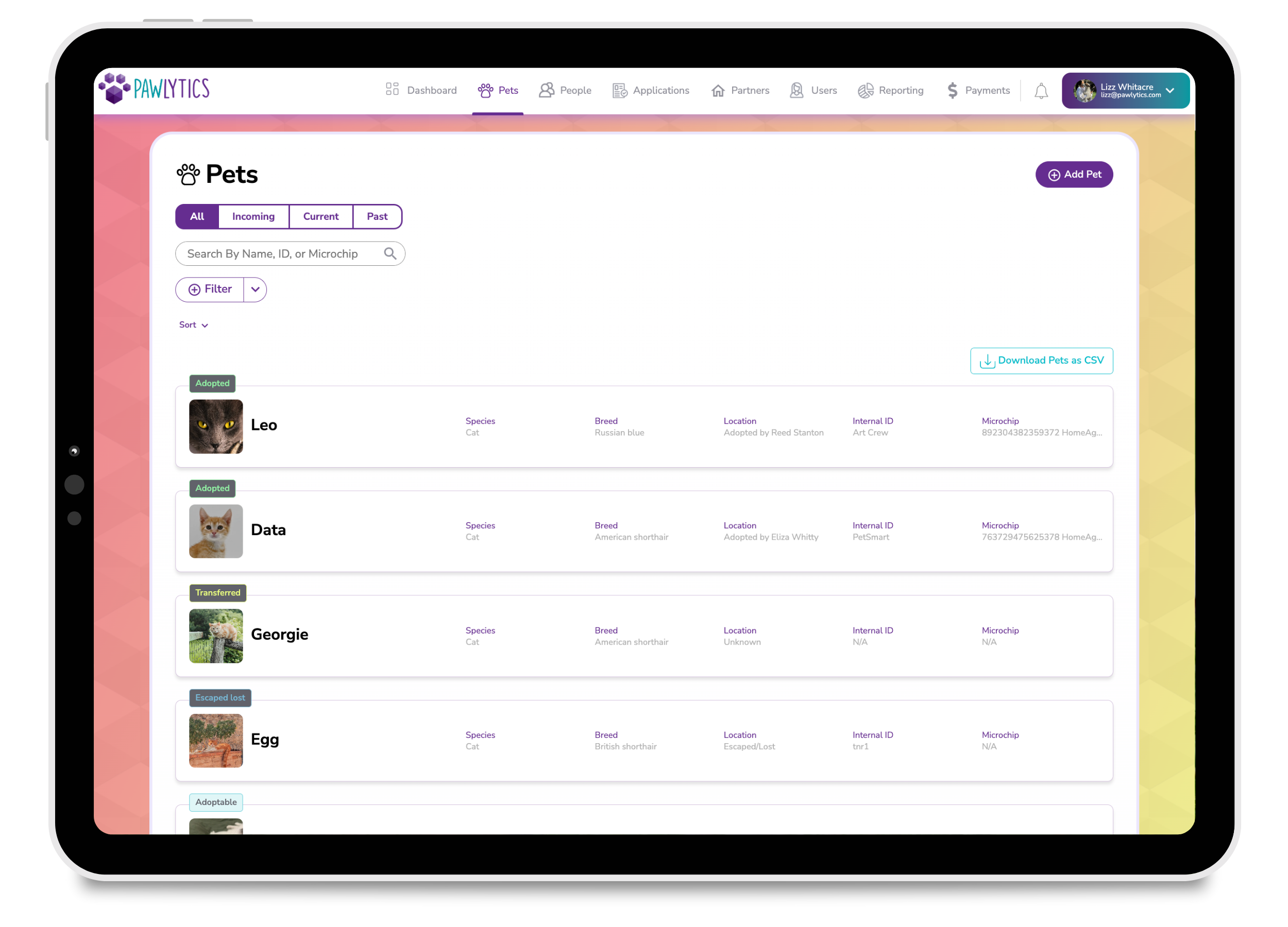
Task: Click the Filter button
Action: click(x=210, y=289)
